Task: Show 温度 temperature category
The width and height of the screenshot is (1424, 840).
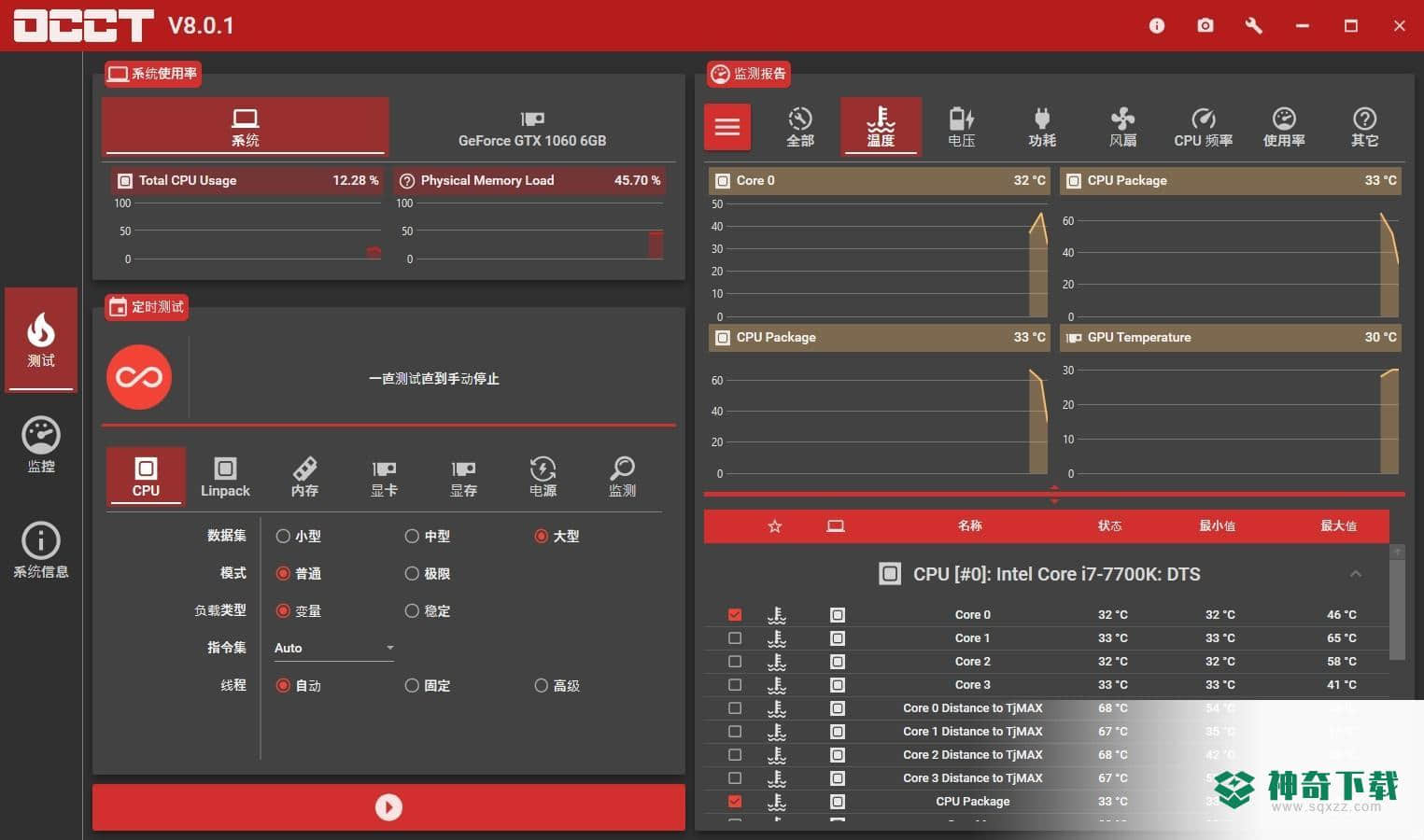Action: pos(881,126)
